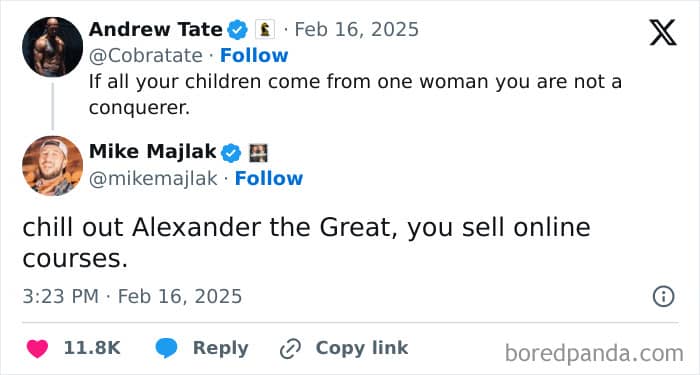Click Mike Majlak's blue verified badge

(231, 153)
